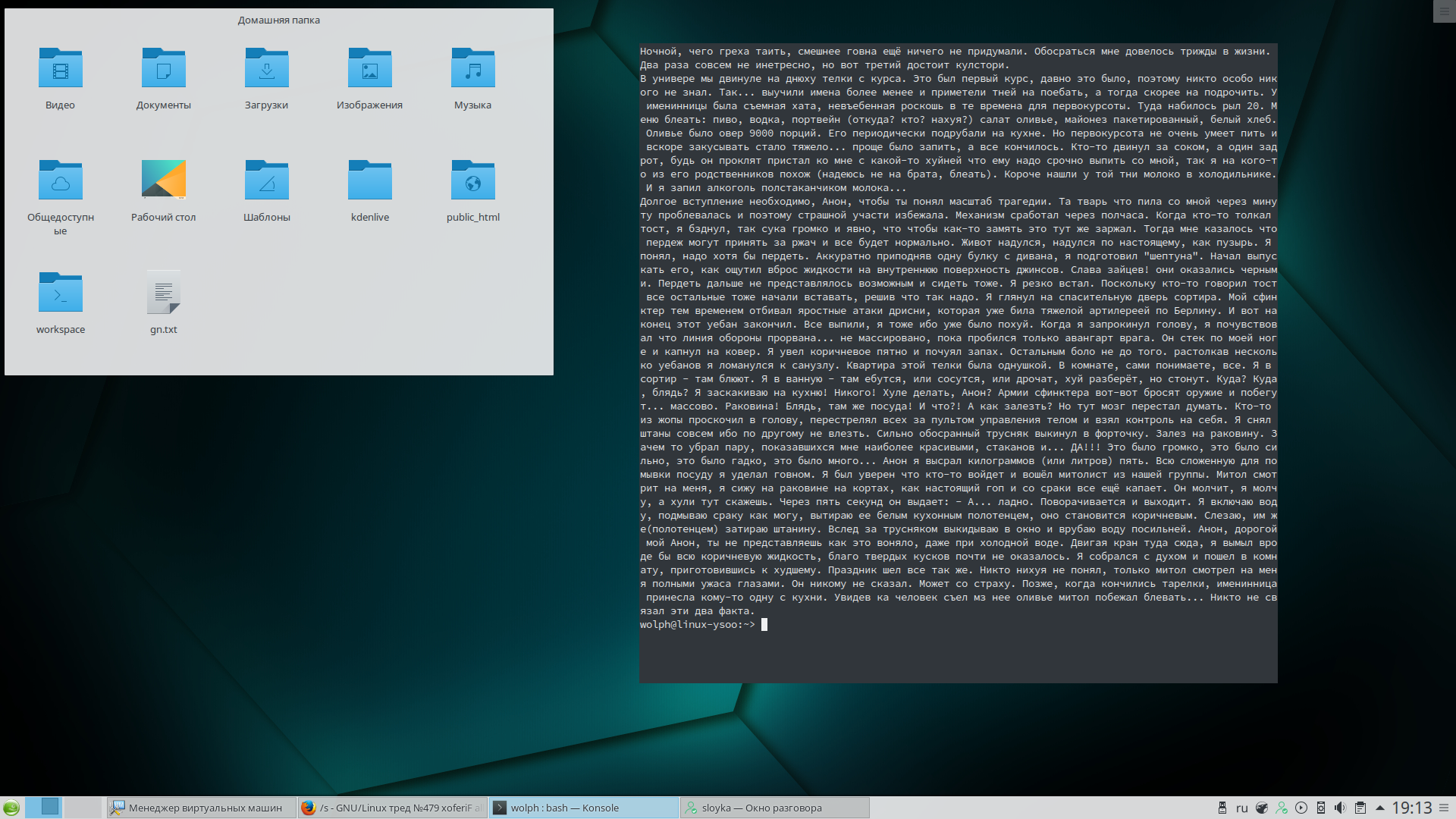
Task: Switch to the second virtual desktop
Action: coord(82,807)
